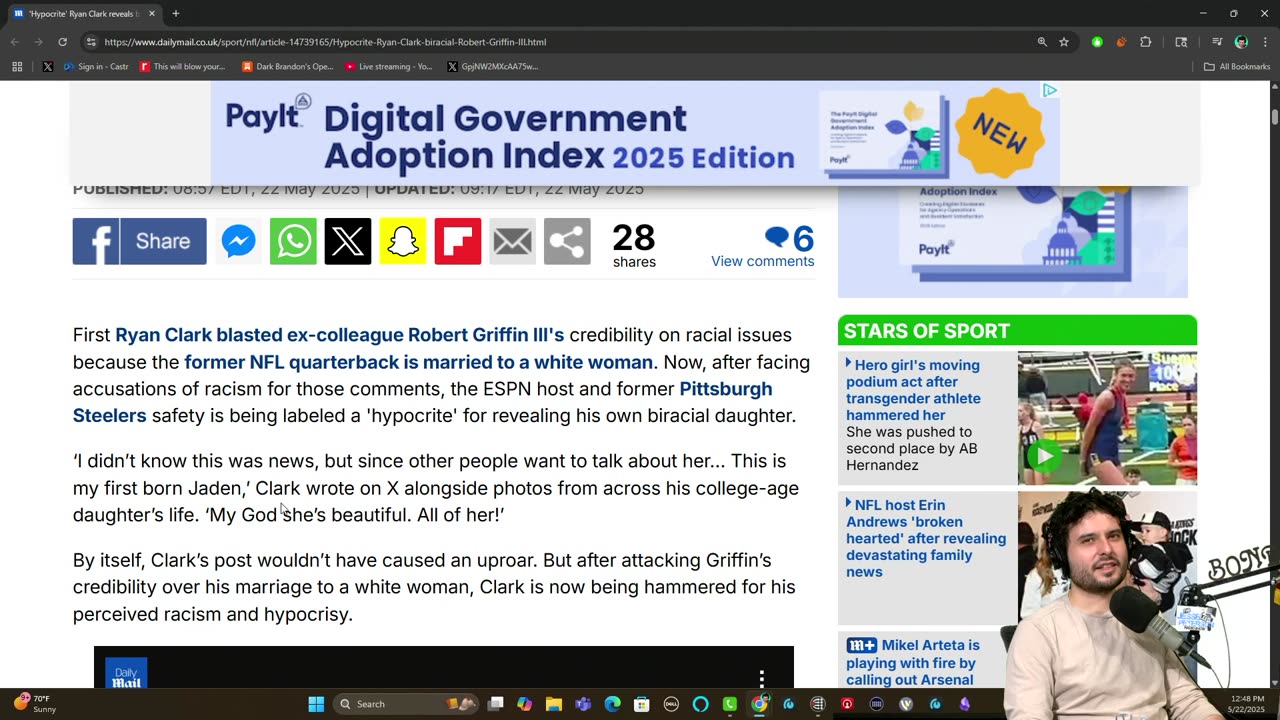This screenshot has height=720, width=1280.
Task: Open File Explorer from the taskbar
Action: [x=554, y=704]
